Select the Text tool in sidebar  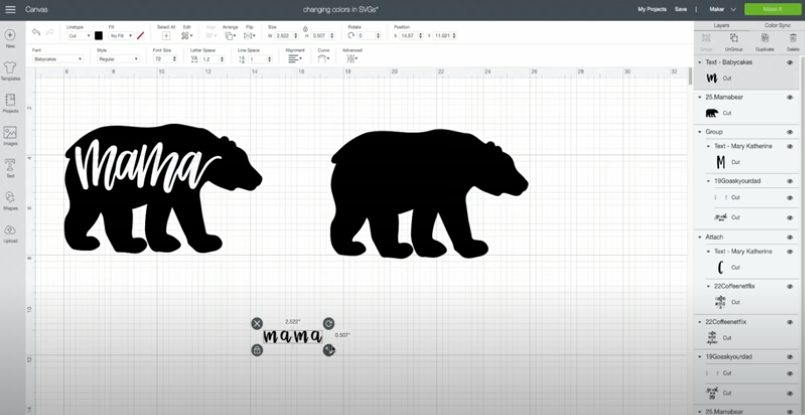point(10,168)
